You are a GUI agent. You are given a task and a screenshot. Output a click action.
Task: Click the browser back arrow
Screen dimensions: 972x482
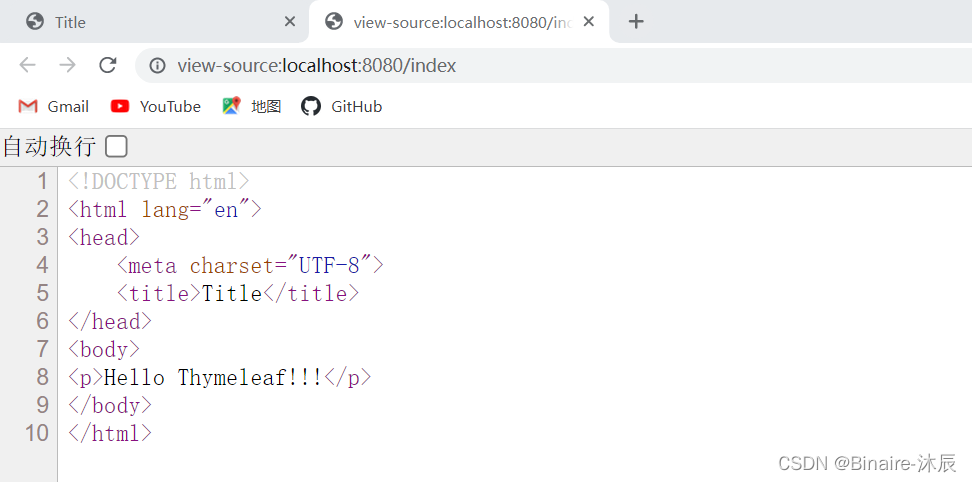(x=27, y=66)
